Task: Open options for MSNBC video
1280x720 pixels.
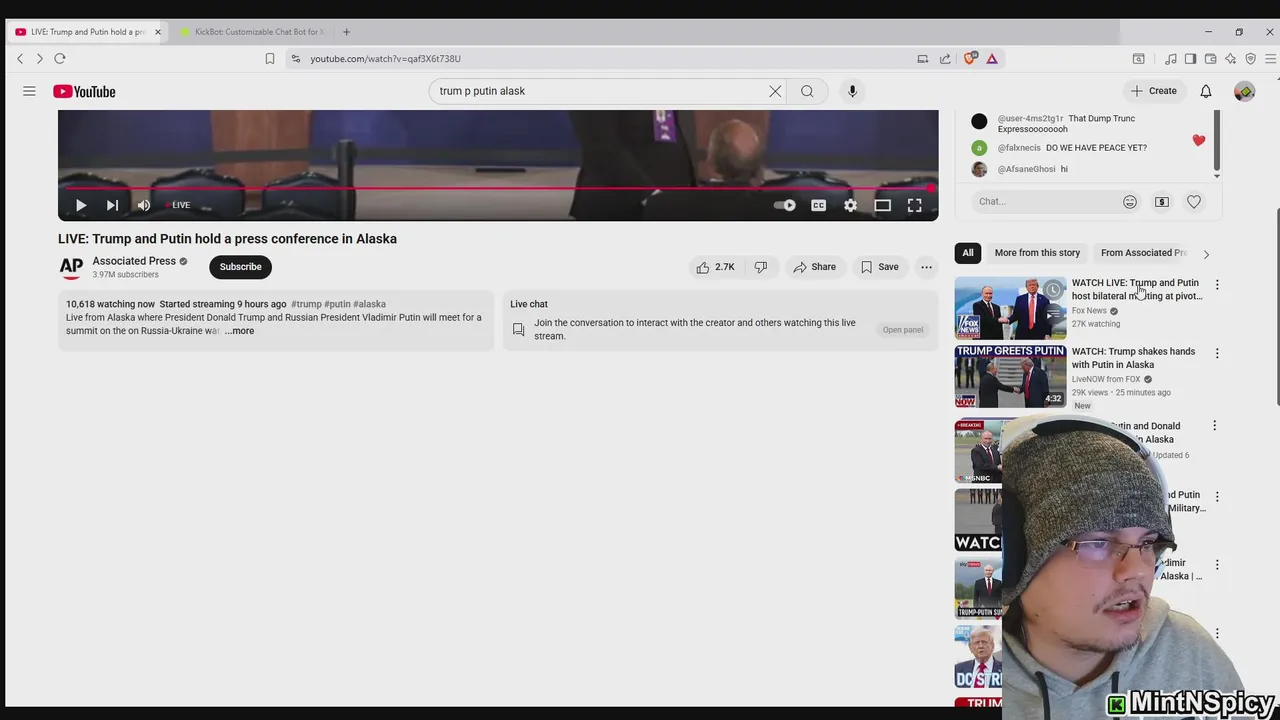Action: click(1215, 426)
